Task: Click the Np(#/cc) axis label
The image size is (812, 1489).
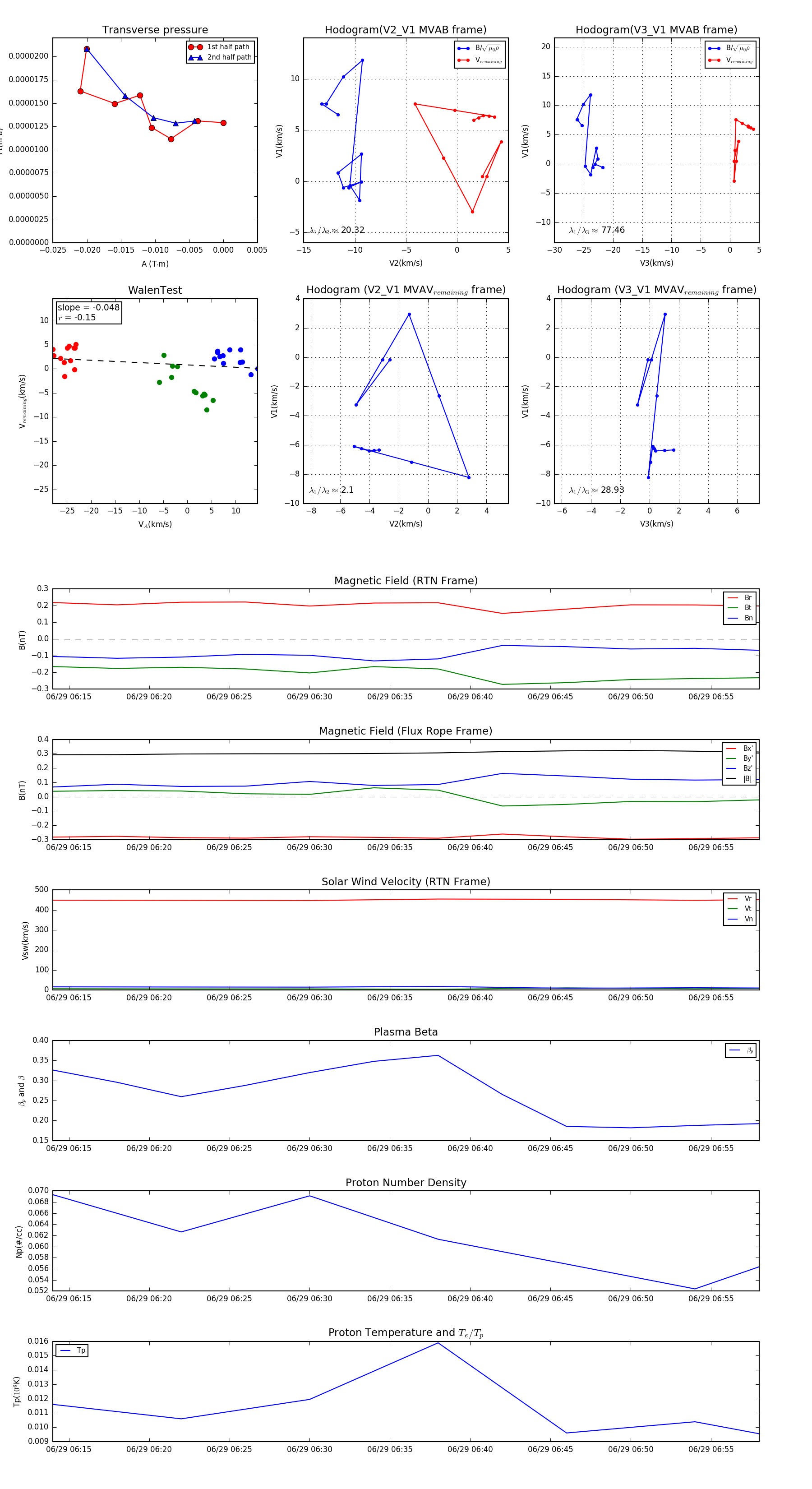Action: [x=19, y=1242]
